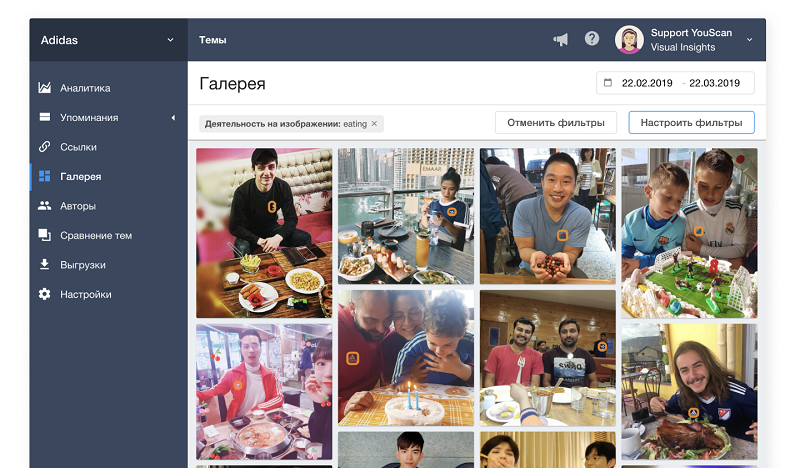800x468 pixels.
Task: Click the Сравнение тем compare icon
Action: coord(44,235)
